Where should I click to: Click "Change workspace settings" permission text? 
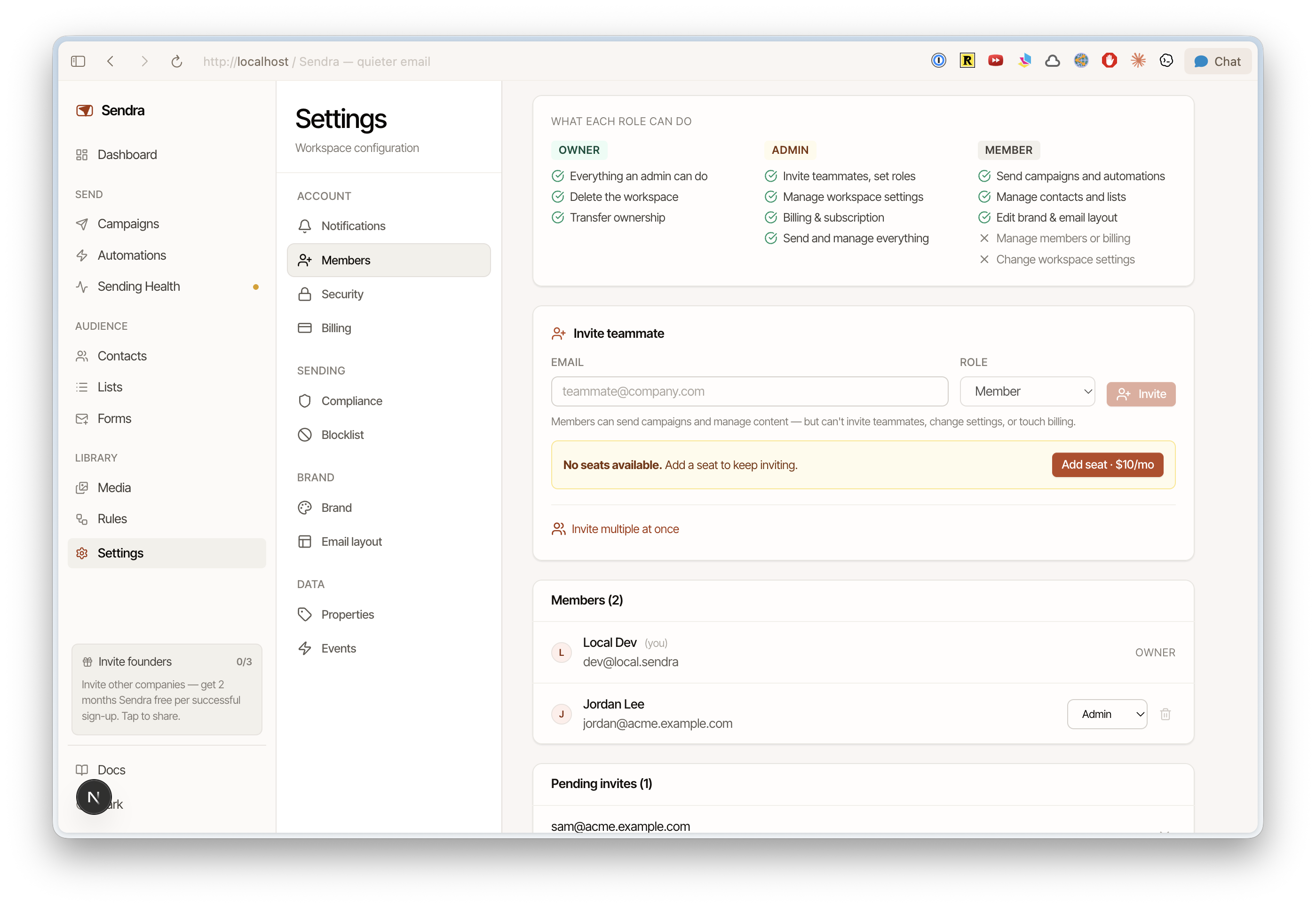[1066, 259]
